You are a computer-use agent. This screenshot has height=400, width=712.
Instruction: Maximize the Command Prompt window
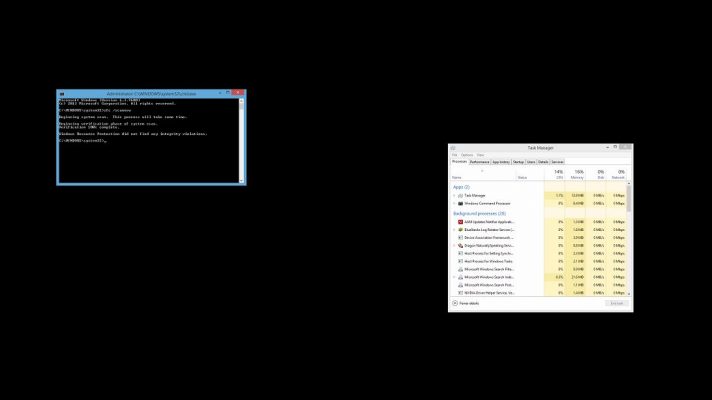pos(227,93)
